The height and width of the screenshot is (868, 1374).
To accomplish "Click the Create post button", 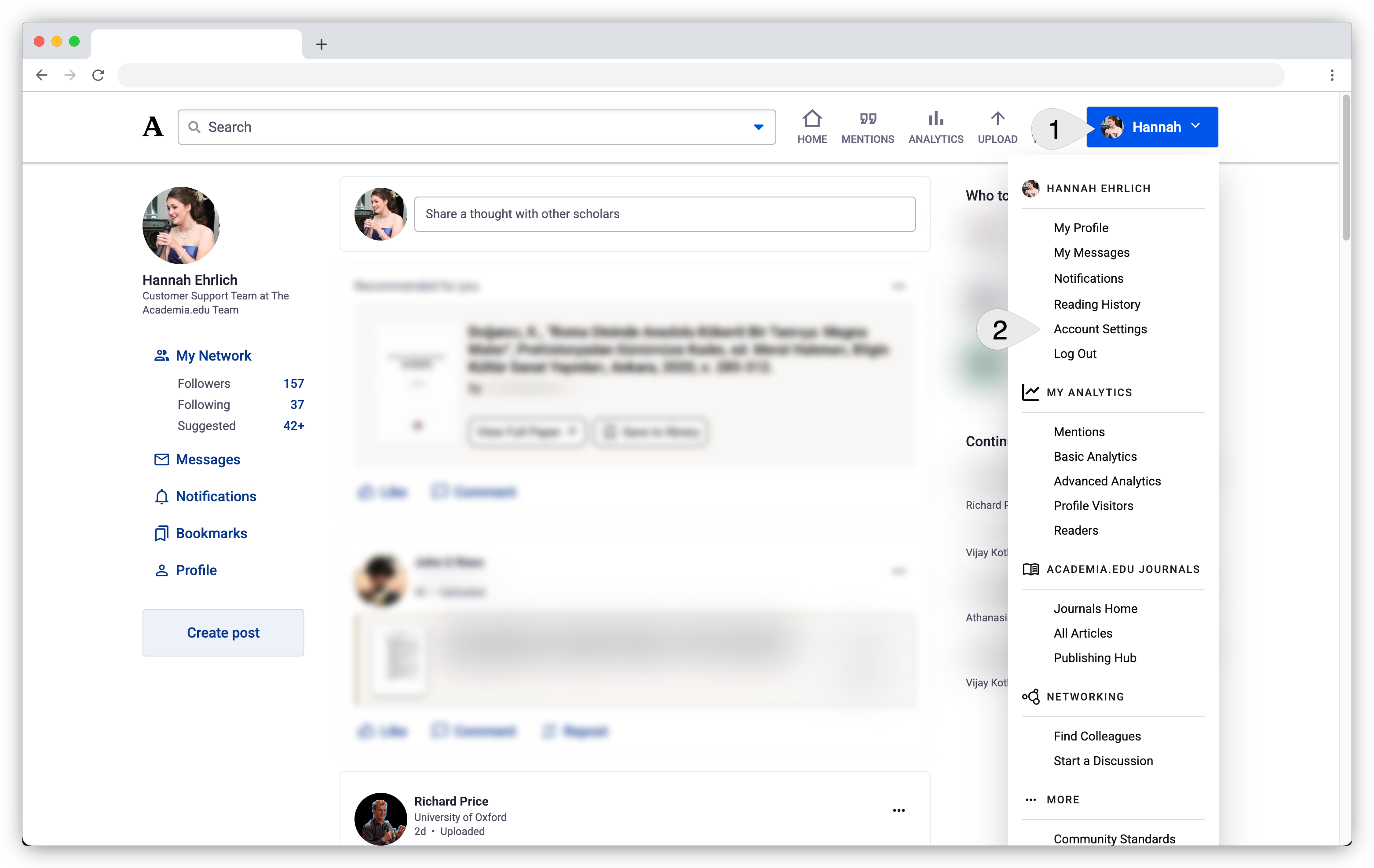I will [x=223, y=632].
